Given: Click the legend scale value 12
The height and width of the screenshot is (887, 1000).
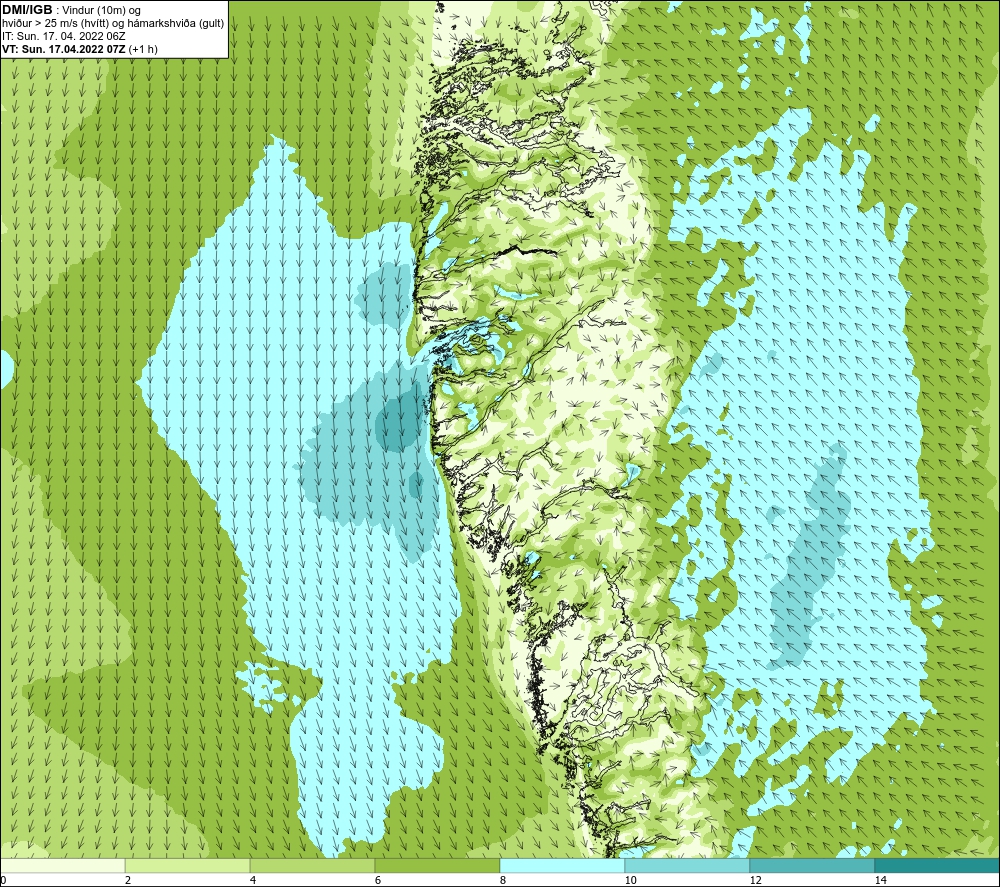Looking at the screenshot, I should [x=755, y=880].
